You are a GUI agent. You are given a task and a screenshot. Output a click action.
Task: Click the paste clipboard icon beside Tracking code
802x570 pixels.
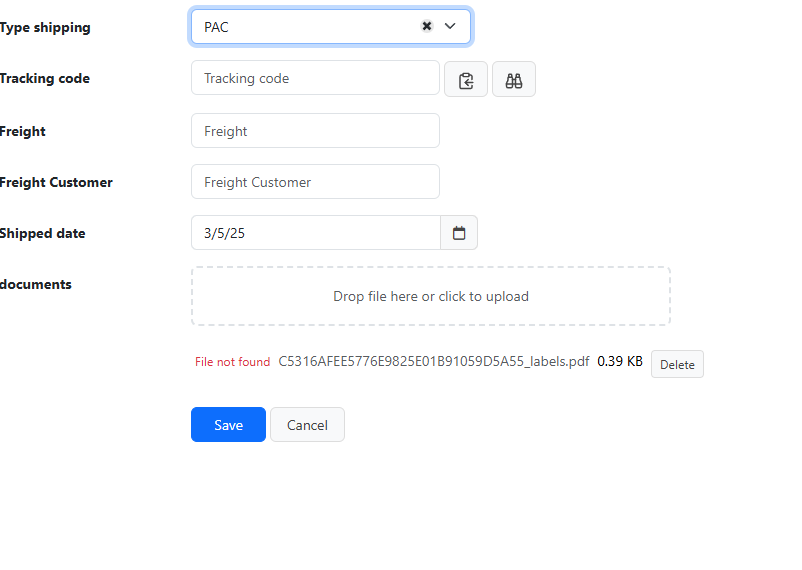coord(466,79)
